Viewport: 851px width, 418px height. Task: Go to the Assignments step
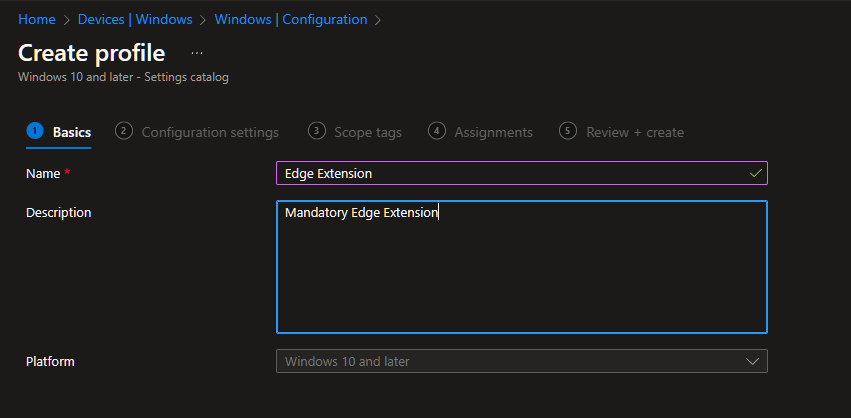(x=493, y=132)
